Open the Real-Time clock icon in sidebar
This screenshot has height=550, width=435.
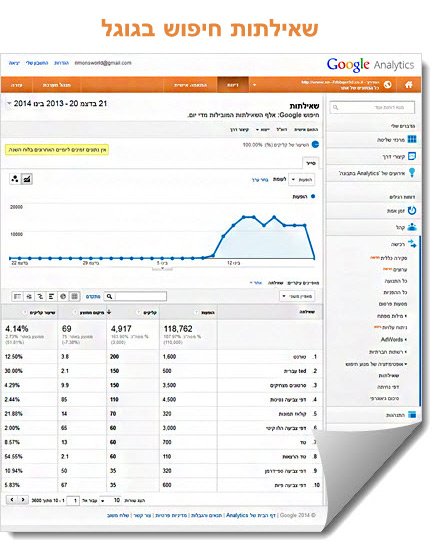click(x=412, y=210)
